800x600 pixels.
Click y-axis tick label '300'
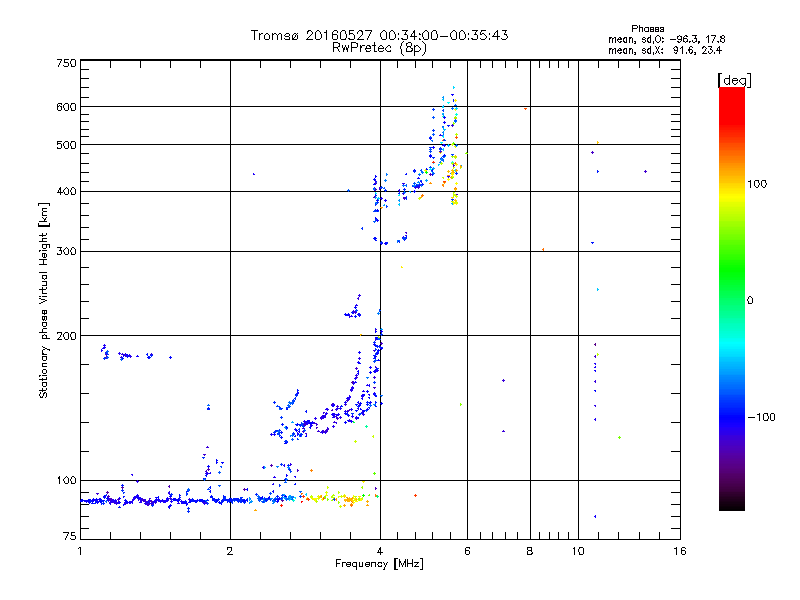(x=66, y=252)
